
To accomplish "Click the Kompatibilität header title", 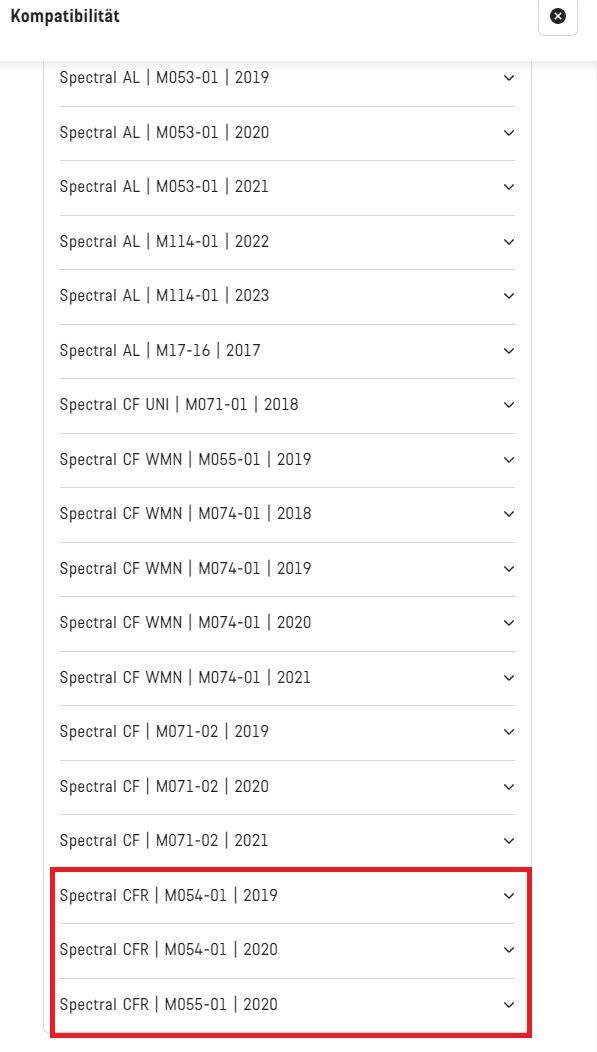I will coord(65,16).
